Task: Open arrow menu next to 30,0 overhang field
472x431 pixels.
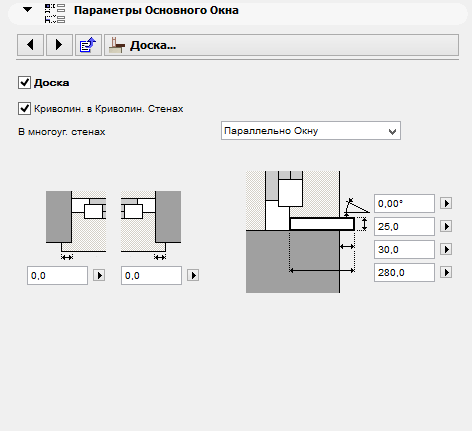Action: (446, 249)
